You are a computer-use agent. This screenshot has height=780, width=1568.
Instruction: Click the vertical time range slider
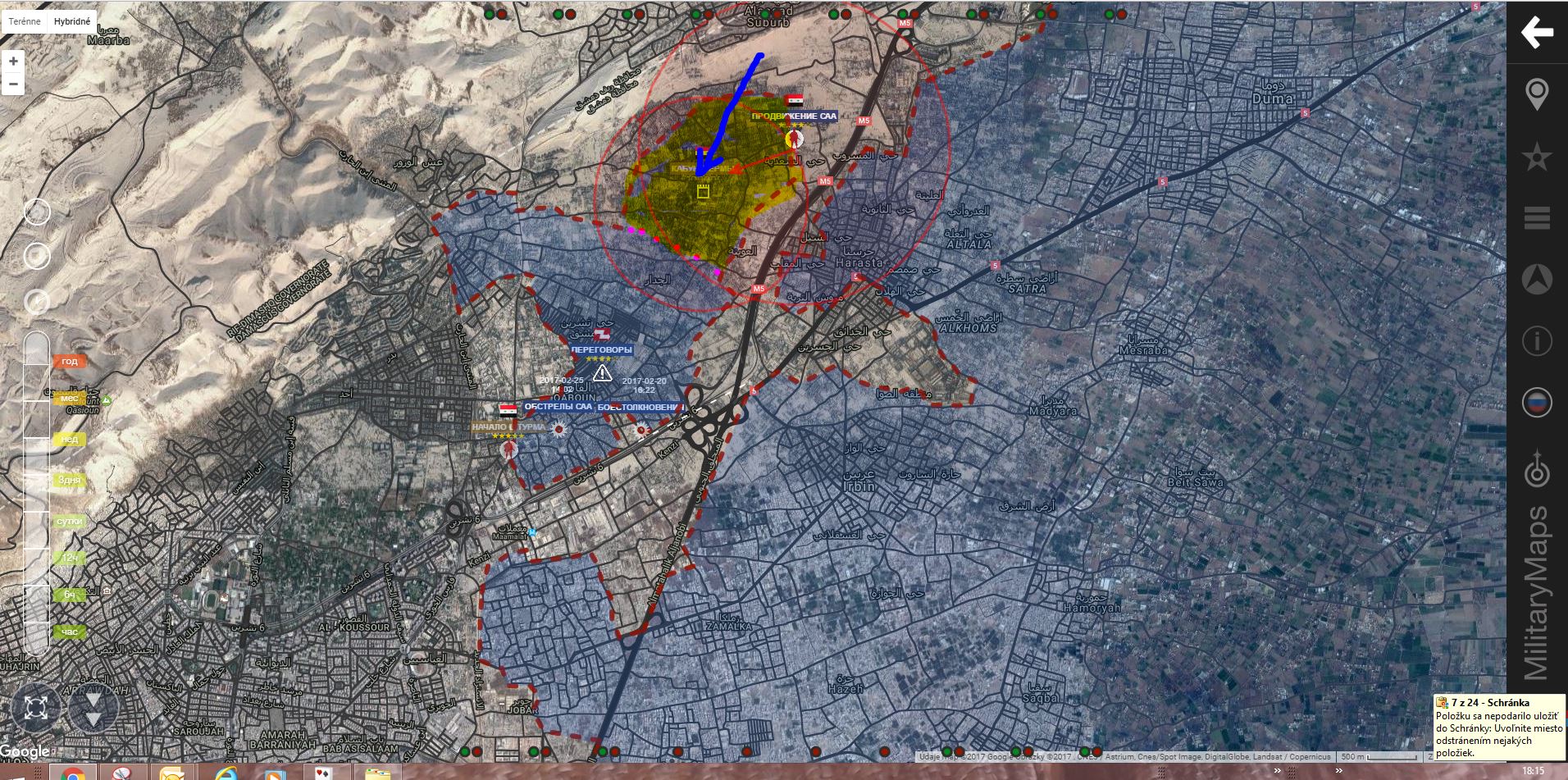[37, 492]
